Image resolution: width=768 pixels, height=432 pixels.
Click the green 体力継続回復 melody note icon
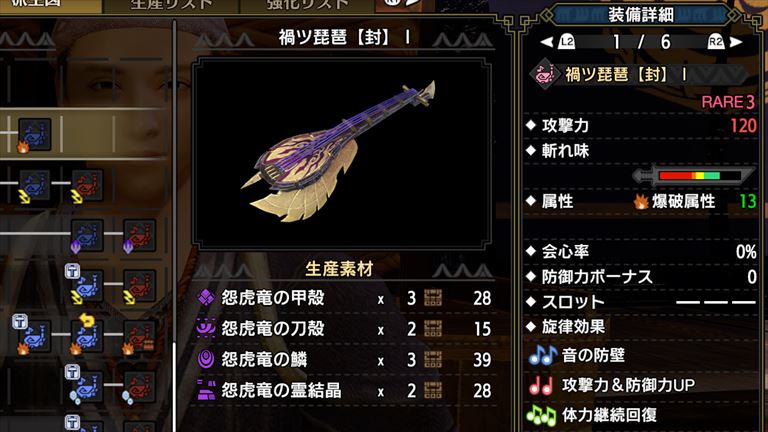click(x=541, y=415)
